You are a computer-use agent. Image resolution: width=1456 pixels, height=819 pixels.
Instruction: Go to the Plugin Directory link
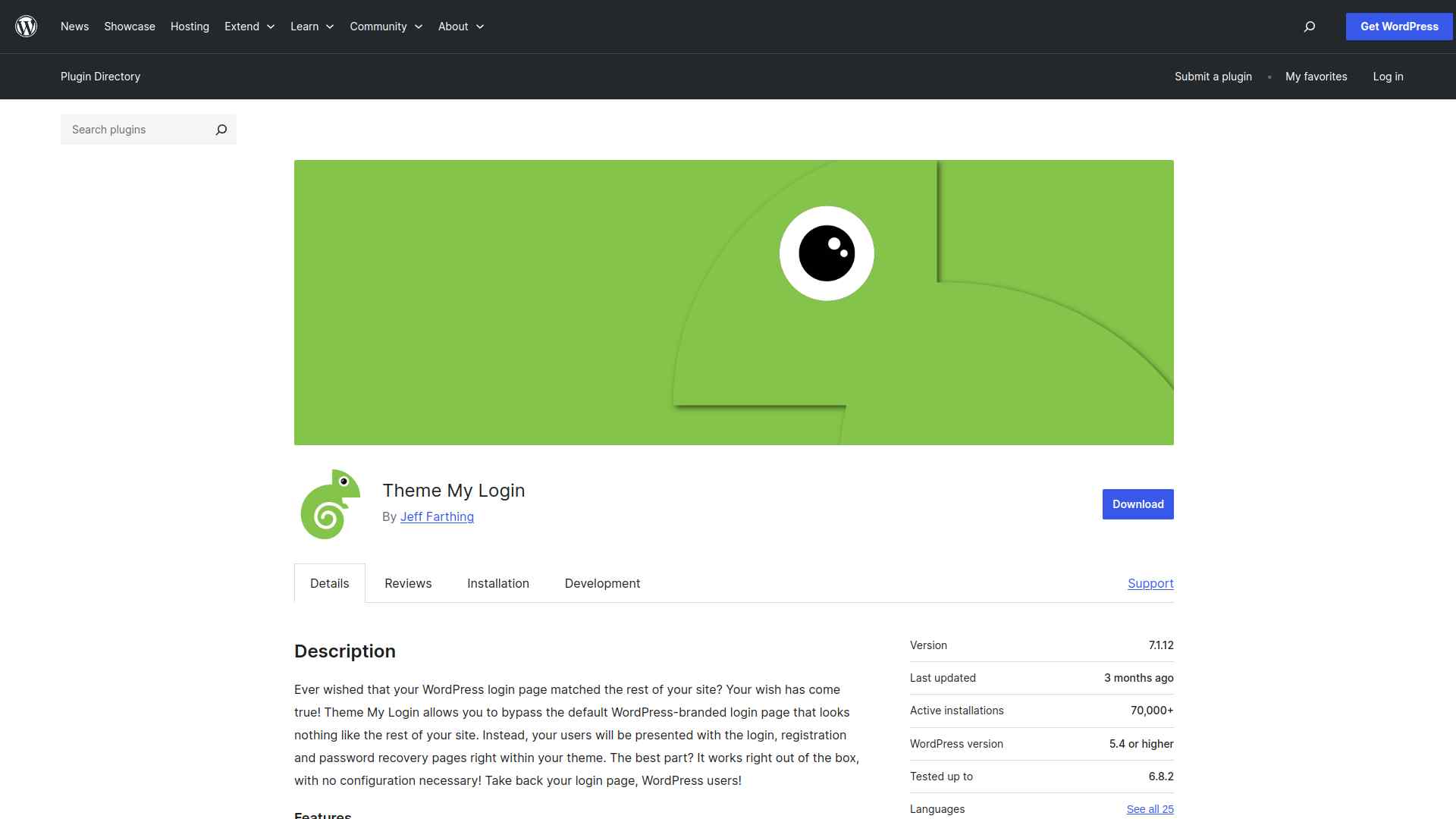[100, 77]
